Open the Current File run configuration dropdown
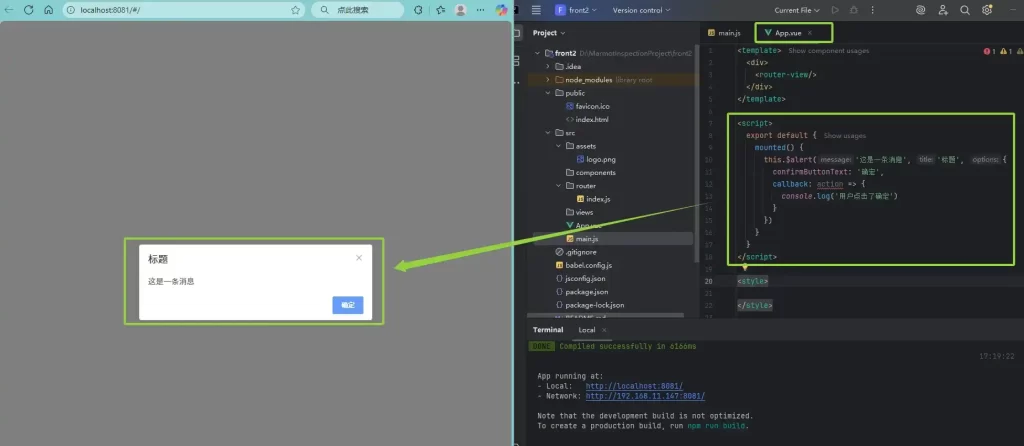This screenshot has width=1024, height=446. 796,10
